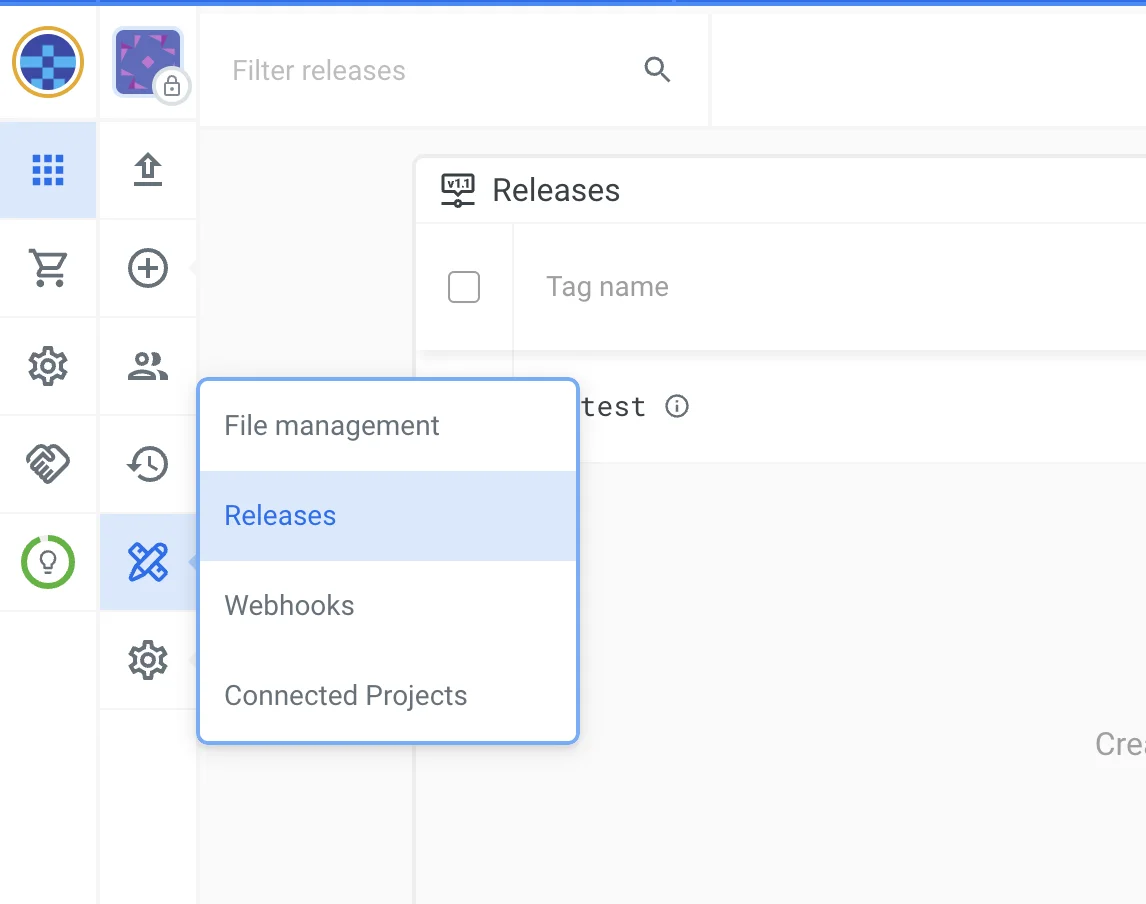Click the organization avatar logo
The image size is (1146, 904).
click(x=48, y=62)
